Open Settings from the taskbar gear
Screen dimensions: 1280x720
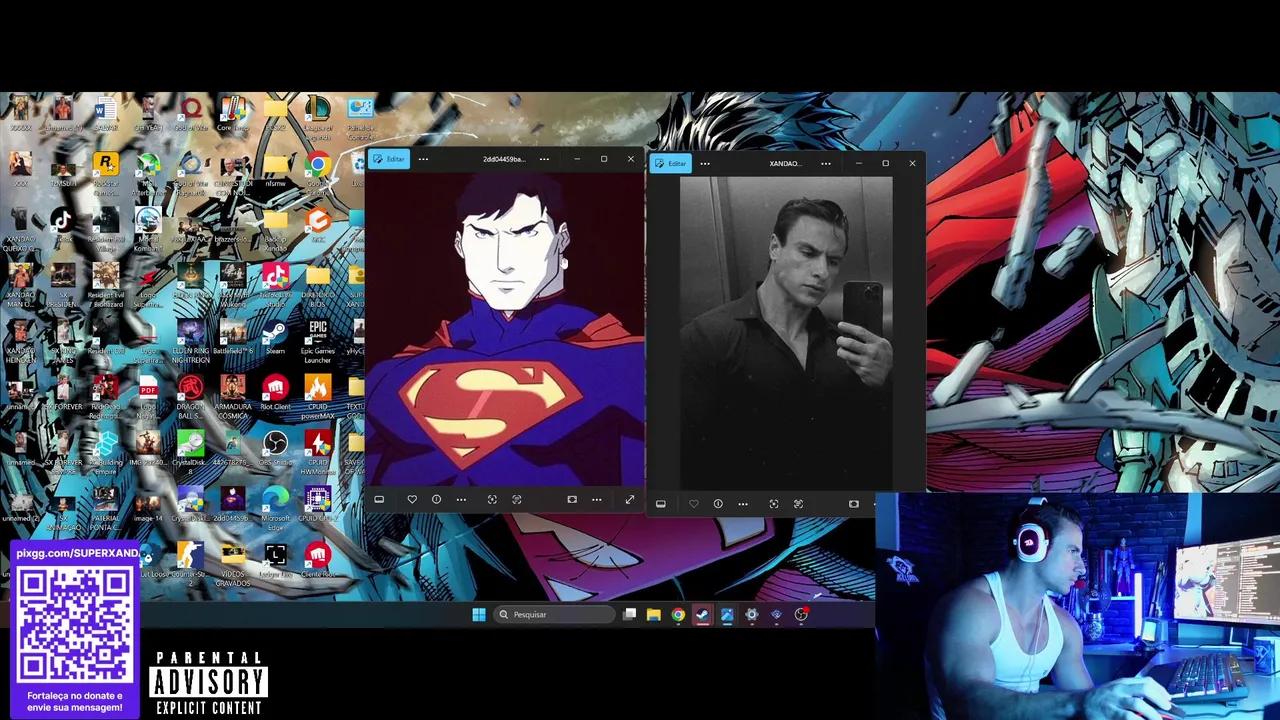click(x=751, y=614)
